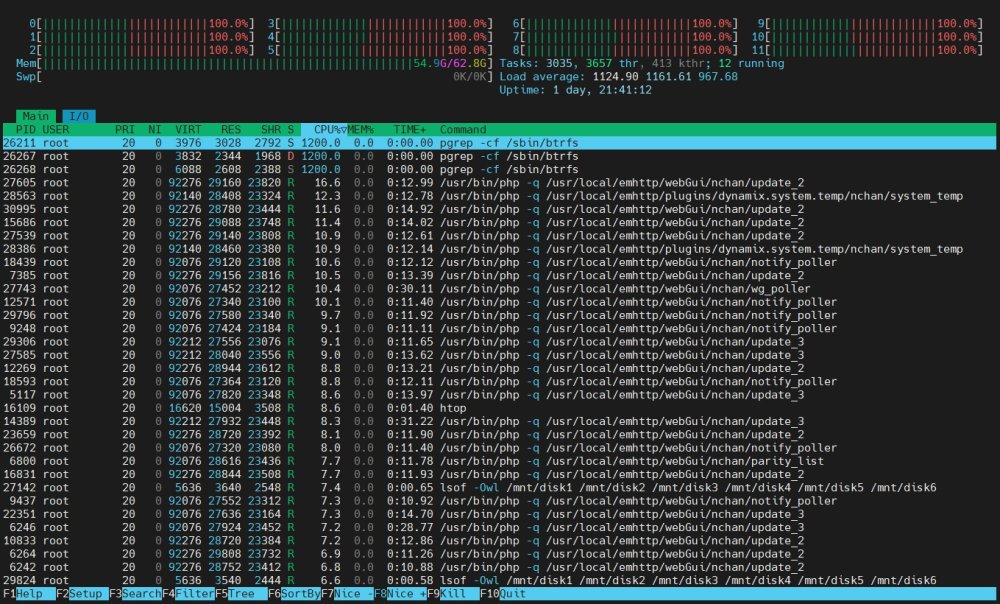The width and height of the screenshot is (1000, 604).
Task: Activate F3 Search
Action: pyautogui.click(x=135, y=594)
